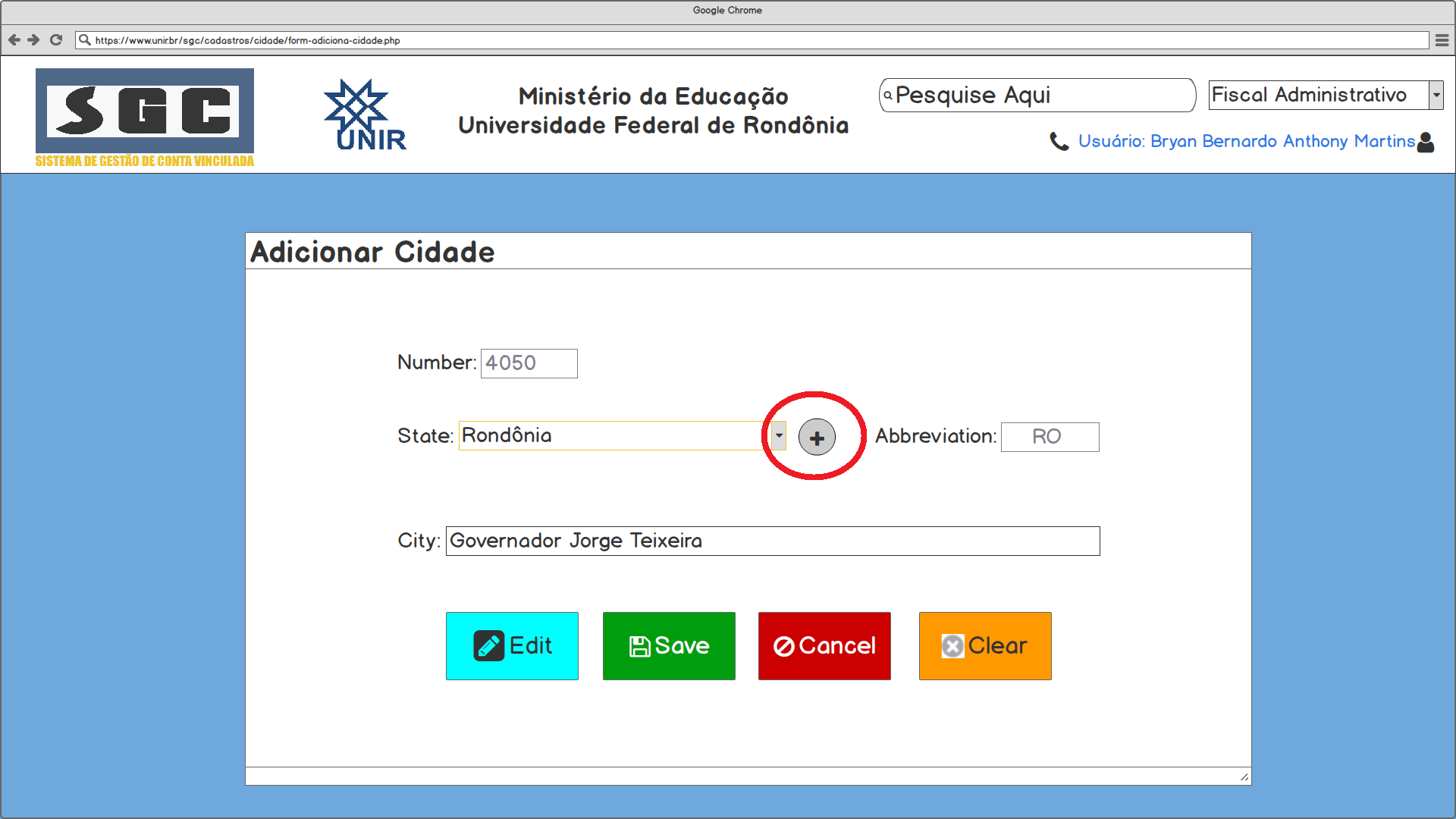Screen dimensions: 1456x819
Task: Click the Save button
Action: click(669, 645)
